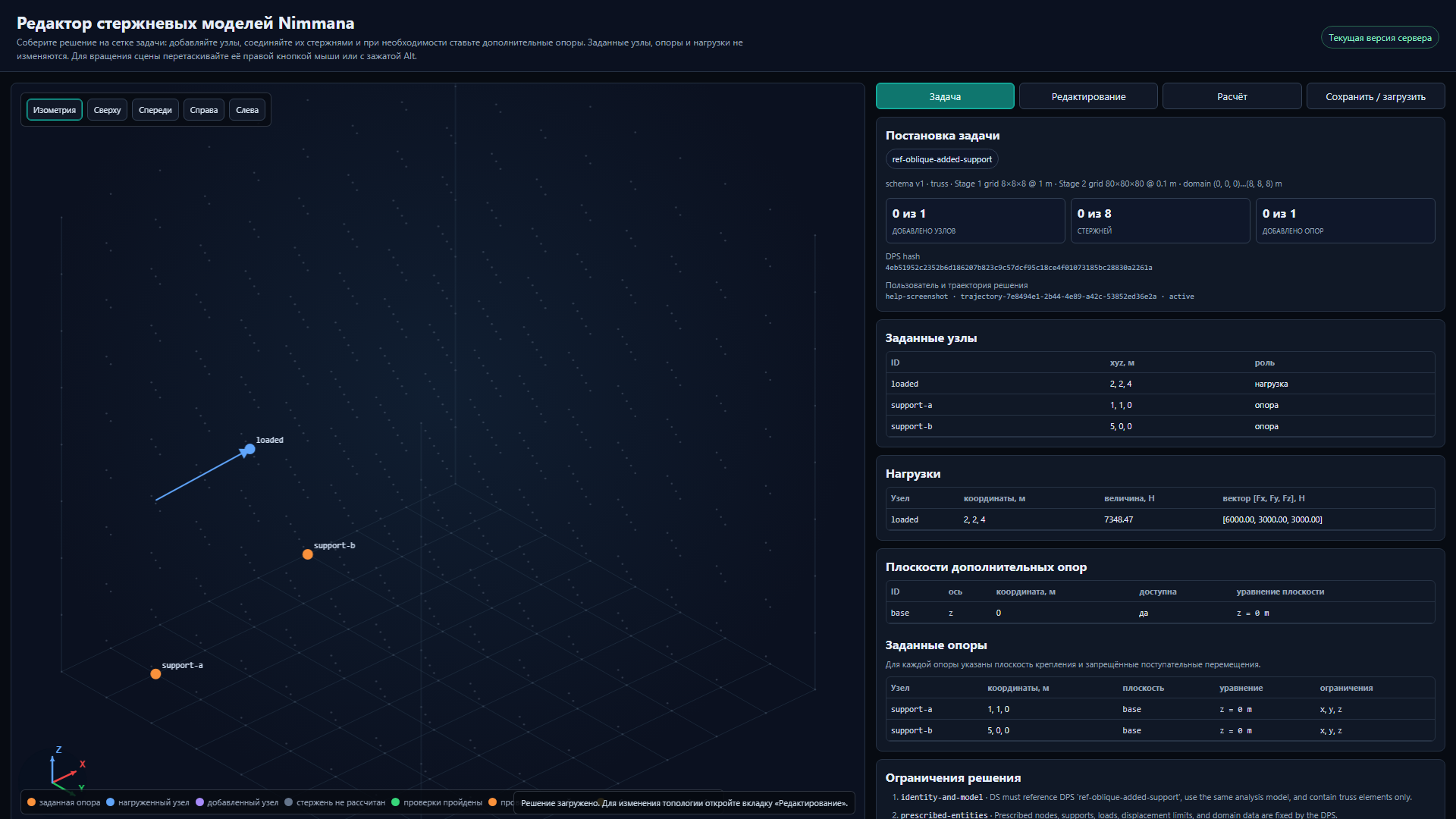Screen dimensions: 1456x819
Task: Click the purple 'добавленный узел' legend dot
Action: click(199, 802)
